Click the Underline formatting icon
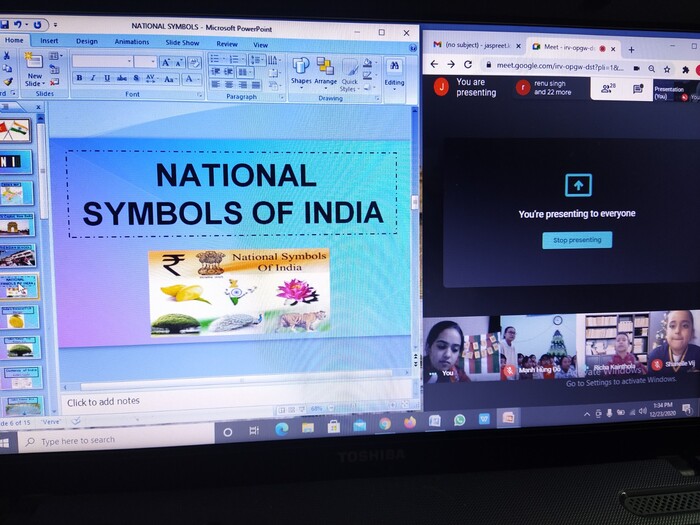 [x=107, y=78]
